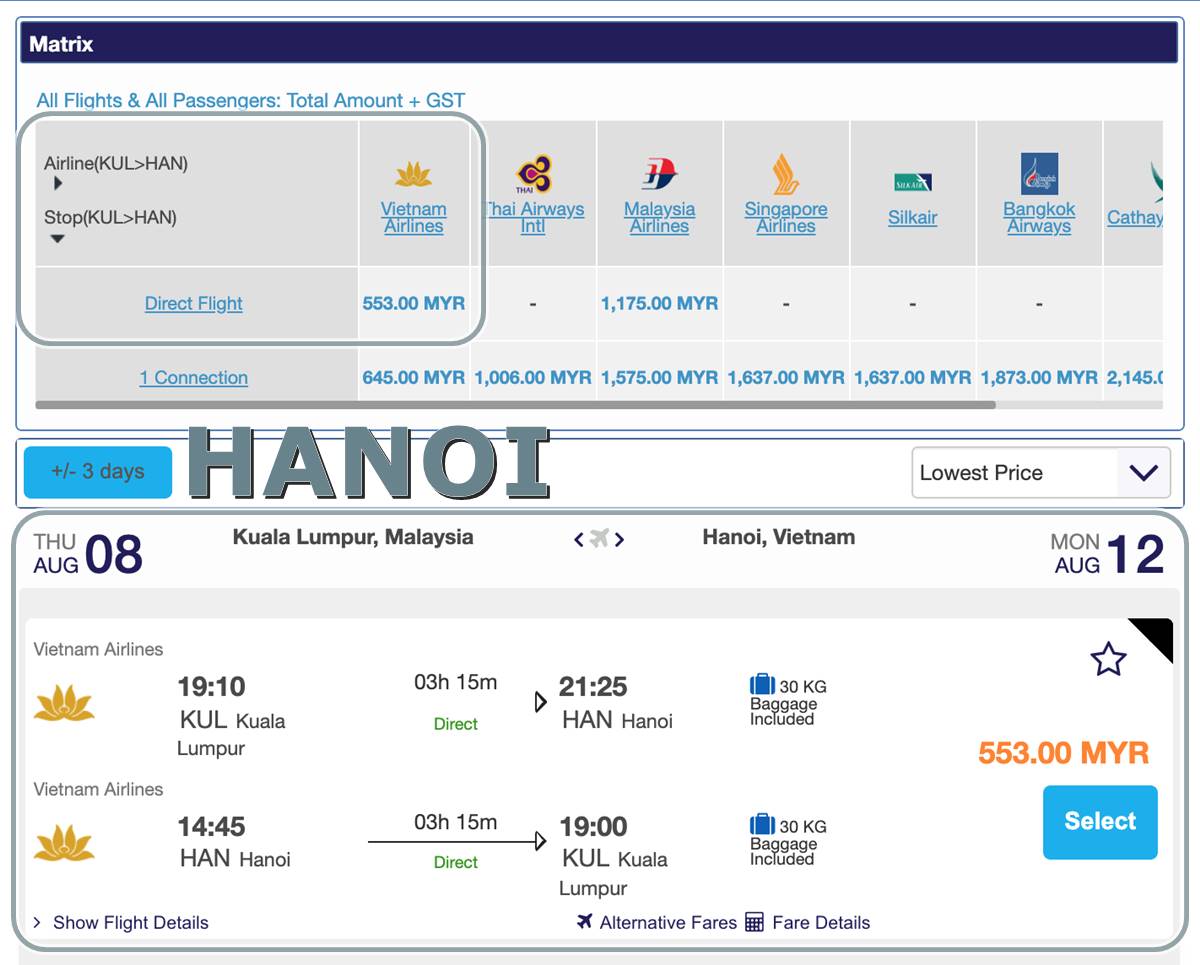Select the 553.00 MYR flight
Screen dimensions: 1200x965
pyautogui.click(x=1100, y=822)
